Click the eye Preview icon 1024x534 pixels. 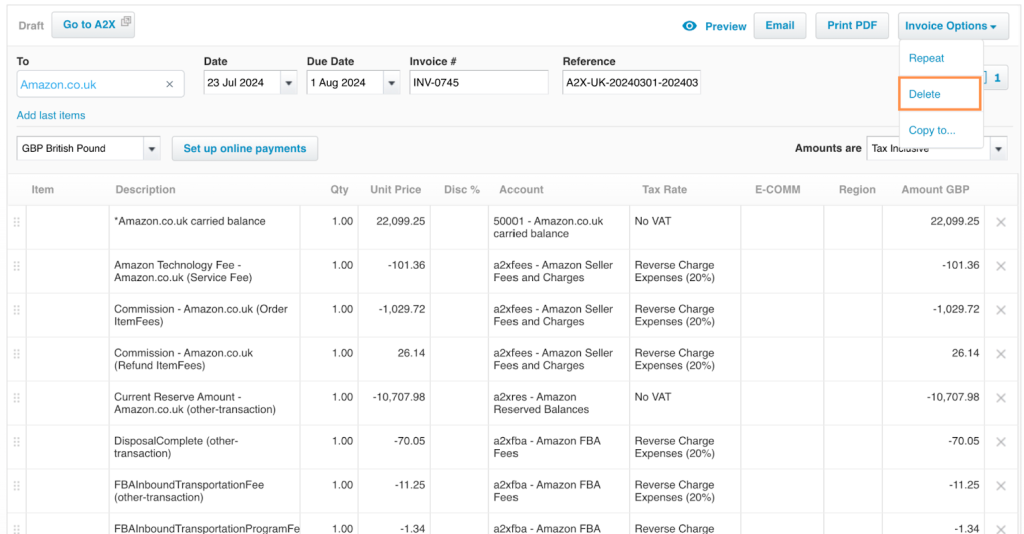(689, 26)
